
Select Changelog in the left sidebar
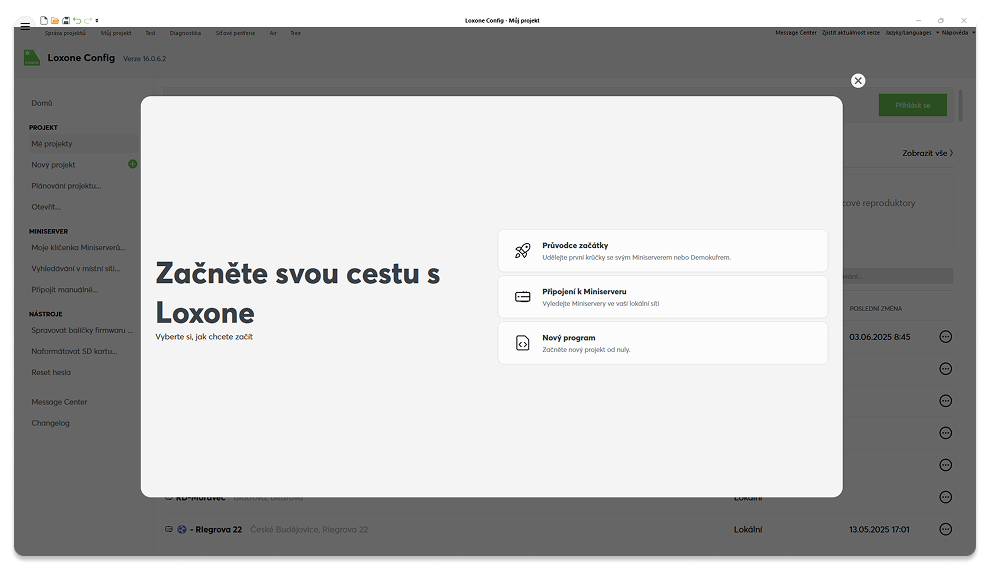pos(51,423)
